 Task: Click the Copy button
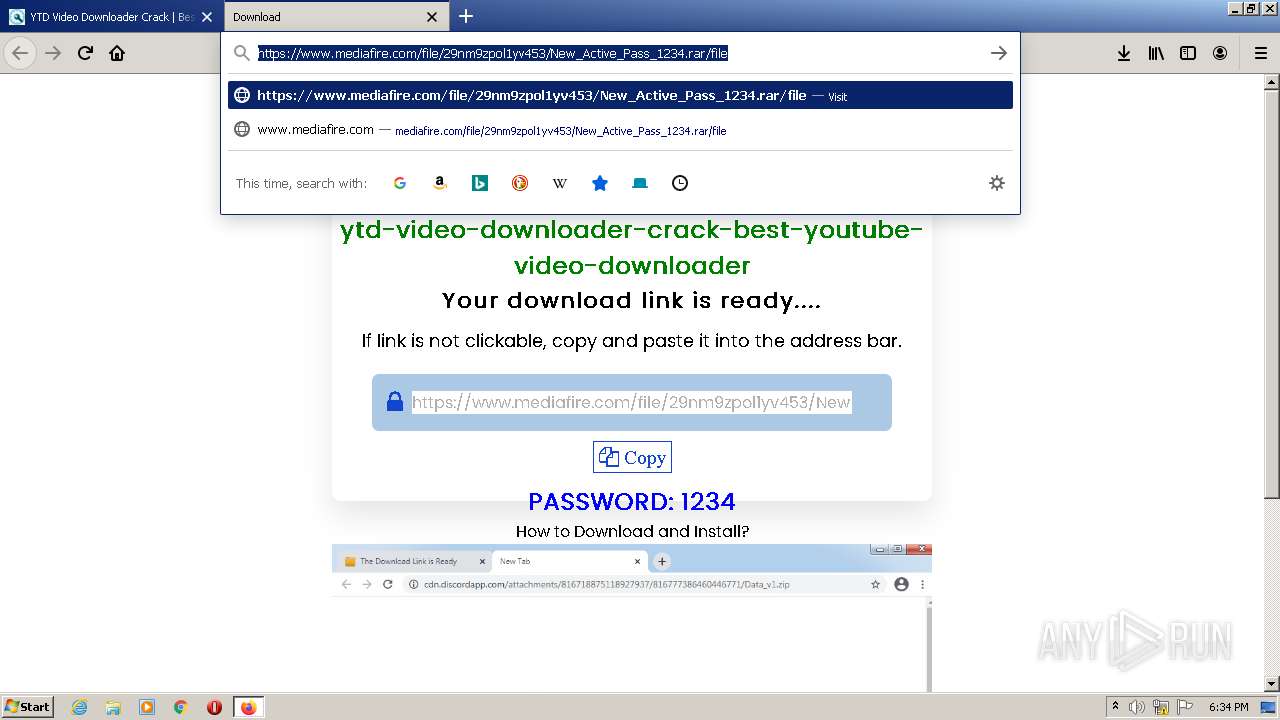coord(632,457)
